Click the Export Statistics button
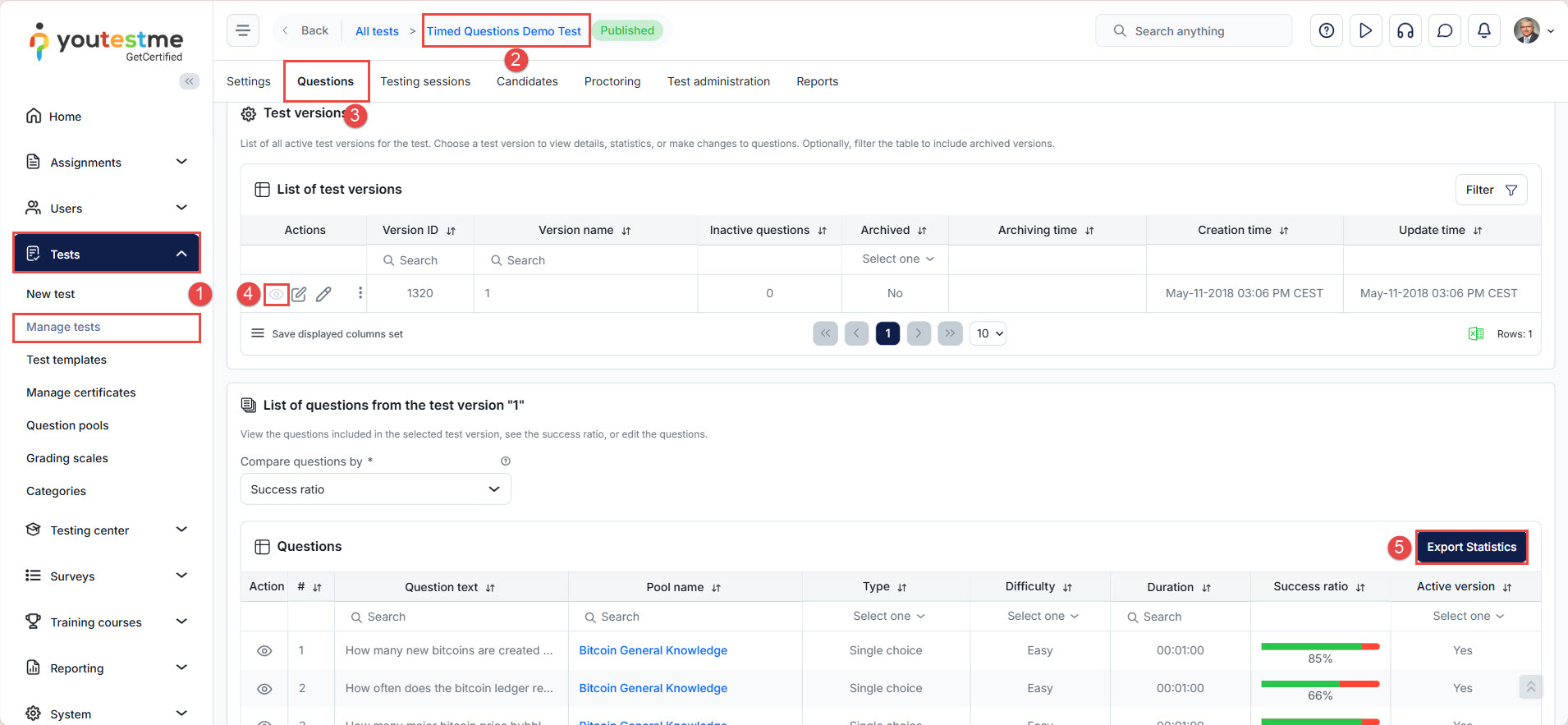 tap(1470, 547)
